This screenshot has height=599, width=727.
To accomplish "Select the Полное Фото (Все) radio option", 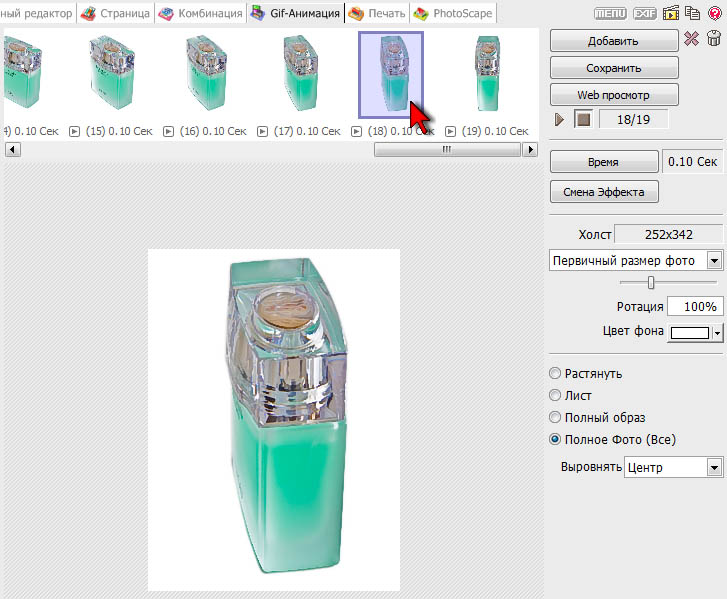I will [x=555, y=439].
